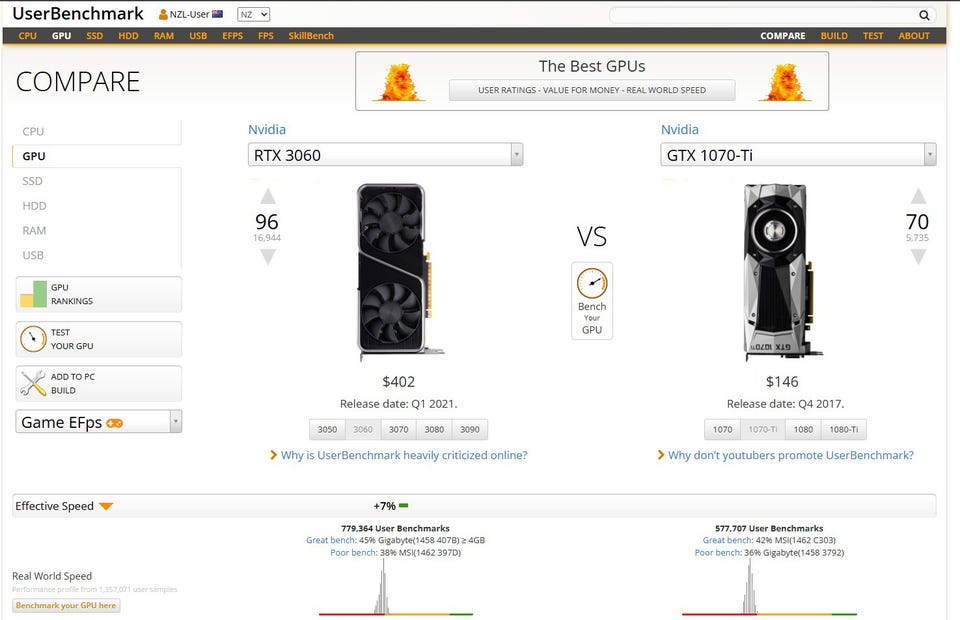Image resolution: width=960 pixels, height=620 pixels.
Task: Click User Ratings Value For Money button
Action: (x=592, y=90)
